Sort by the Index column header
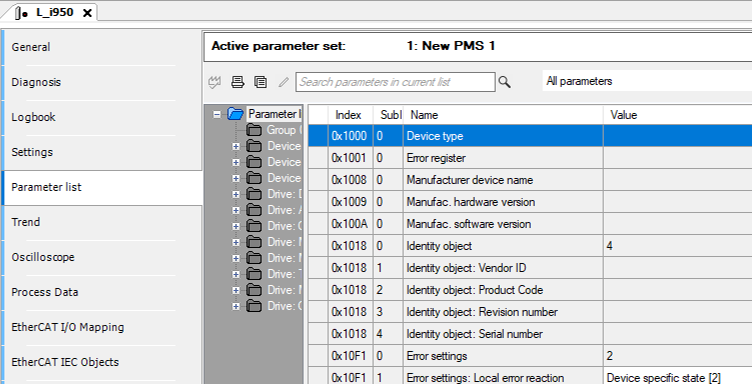The width and height of the screenshot is (752, 384). [350, 115]
